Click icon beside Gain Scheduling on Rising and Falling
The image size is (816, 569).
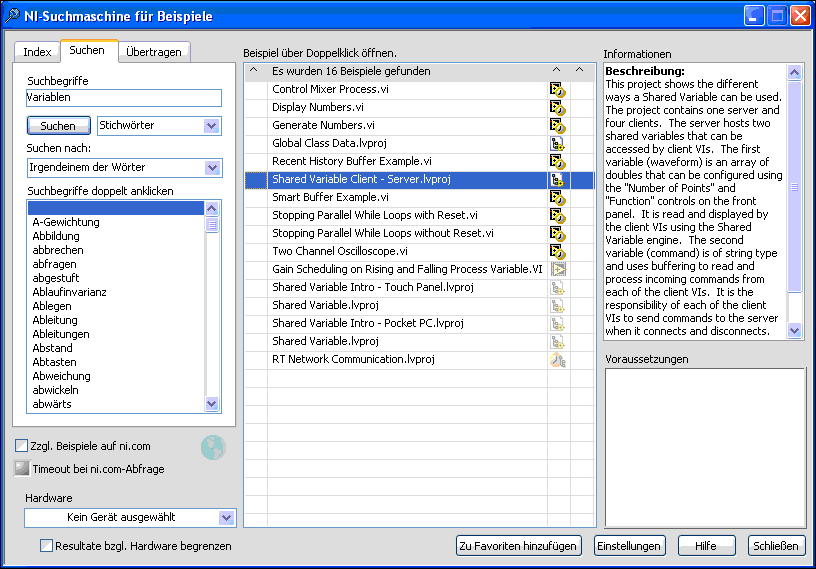point(558,270)
